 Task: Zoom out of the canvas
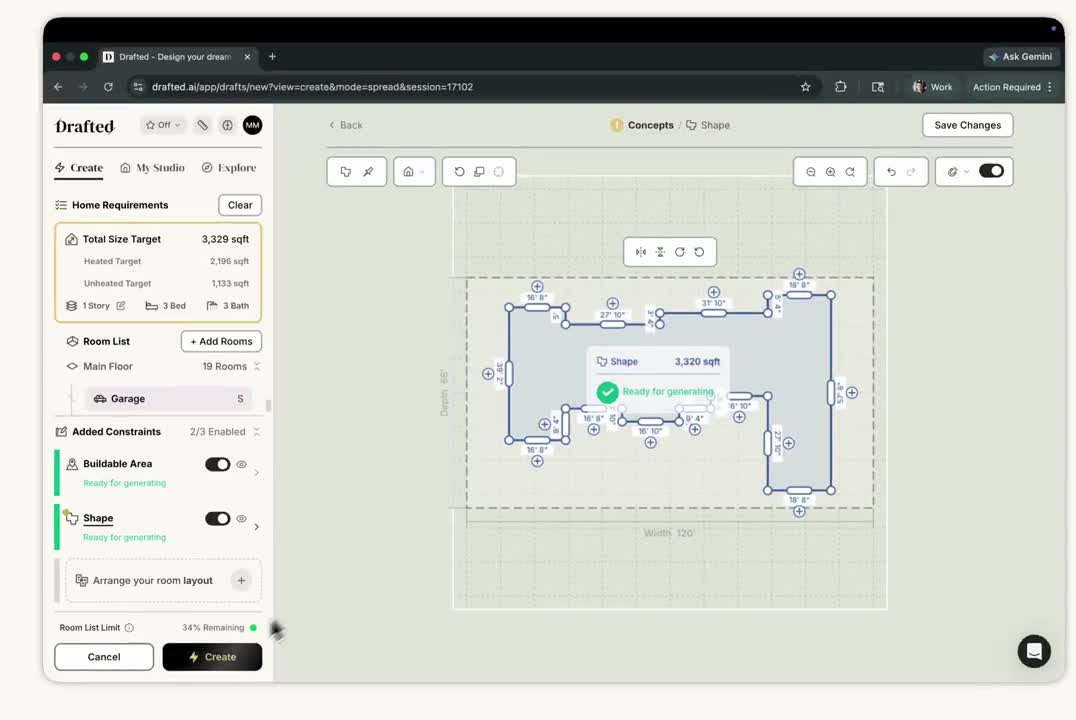click(811, 172)
